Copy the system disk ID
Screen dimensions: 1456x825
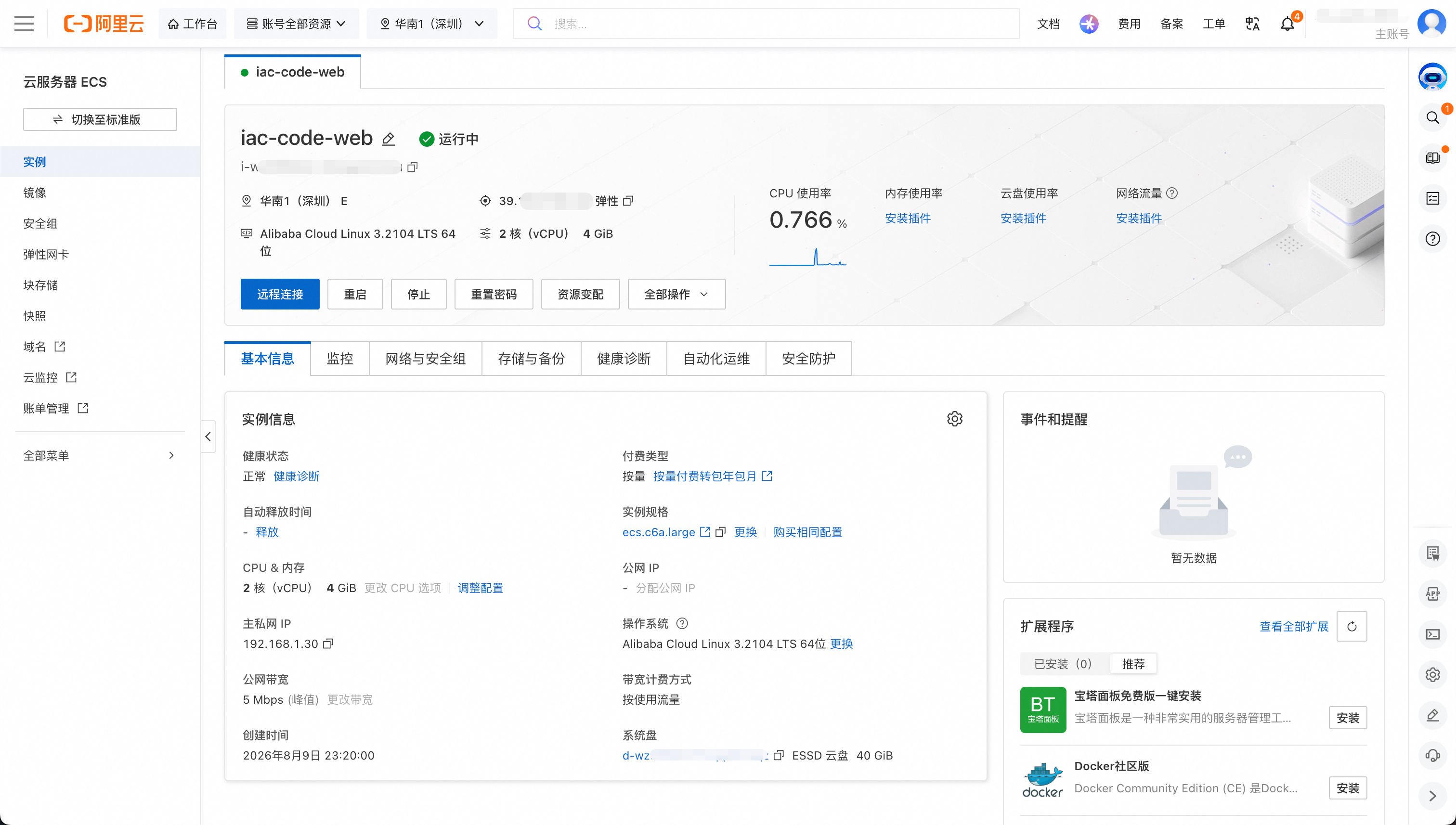[779, 755]
